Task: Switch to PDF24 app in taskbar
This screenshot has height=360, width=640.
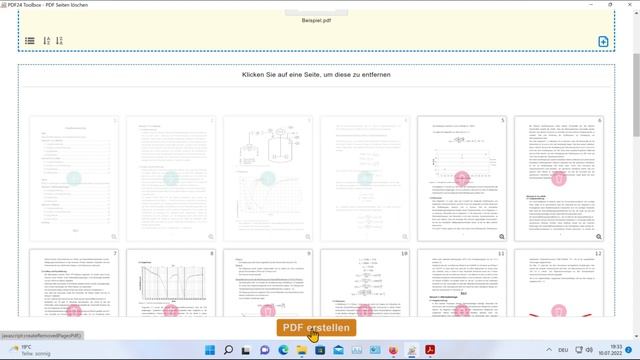Action: 411,350
